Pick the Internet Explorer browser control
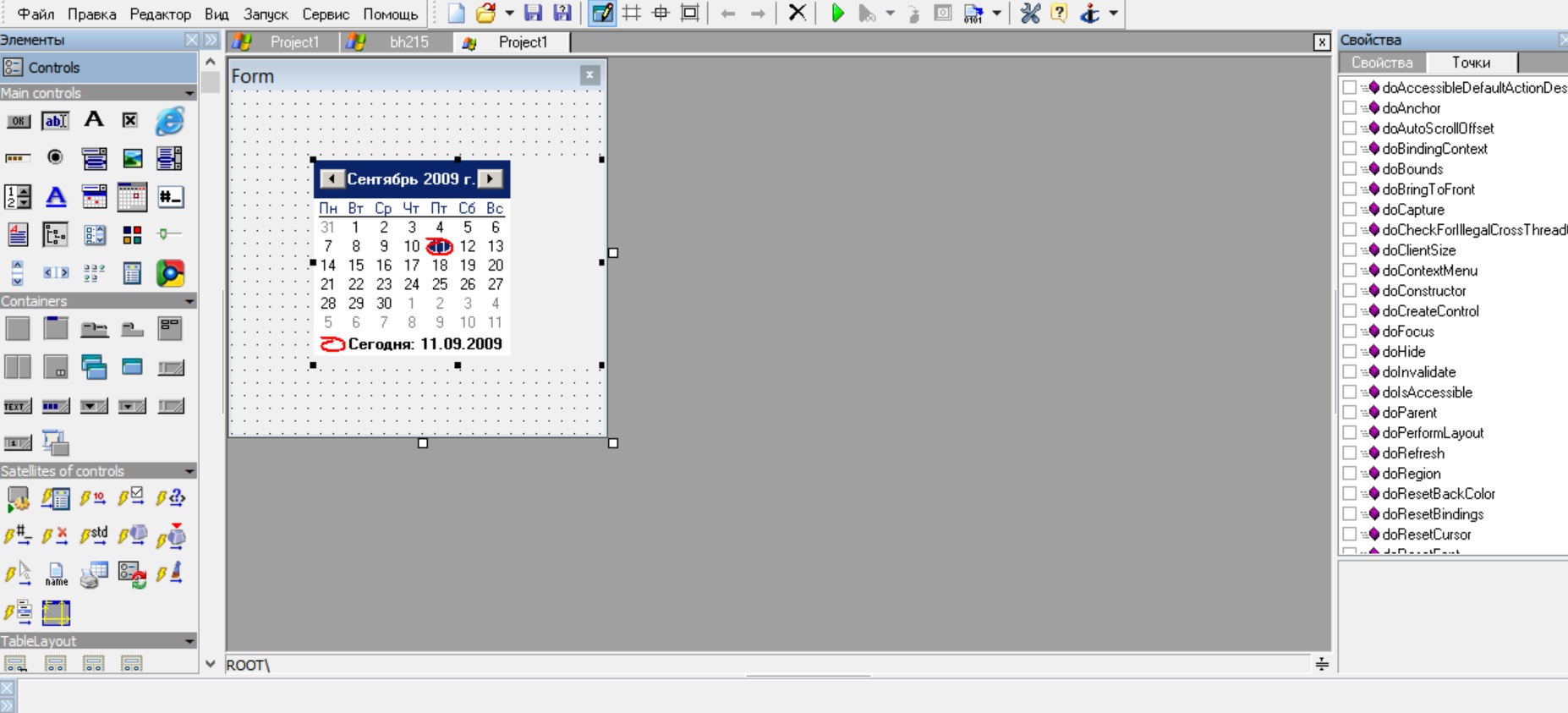This screenshot has width=1568, height=713. [169, 122]
